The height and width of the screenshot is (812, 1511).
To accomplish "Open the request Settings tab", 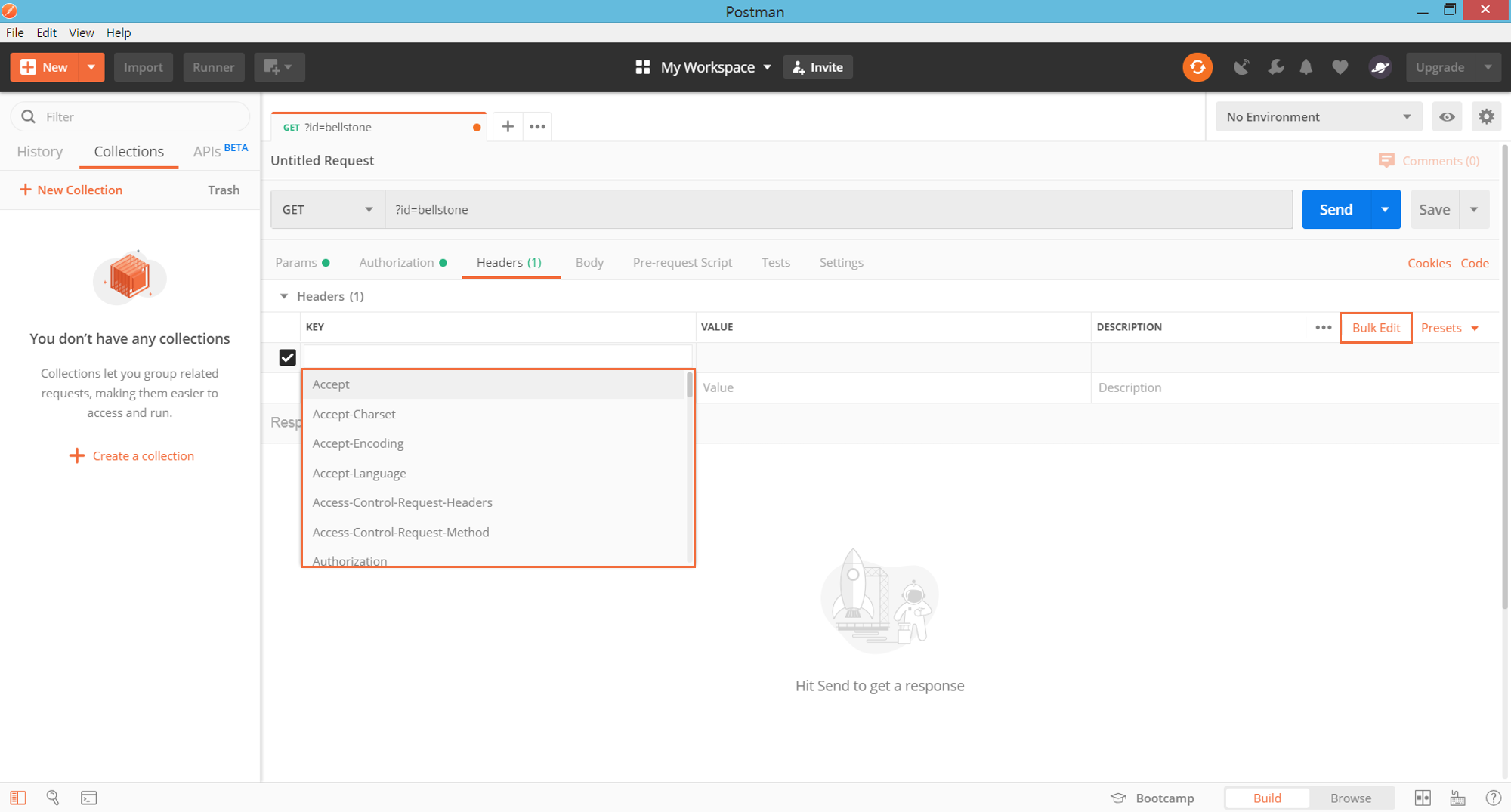I will 841,262.
